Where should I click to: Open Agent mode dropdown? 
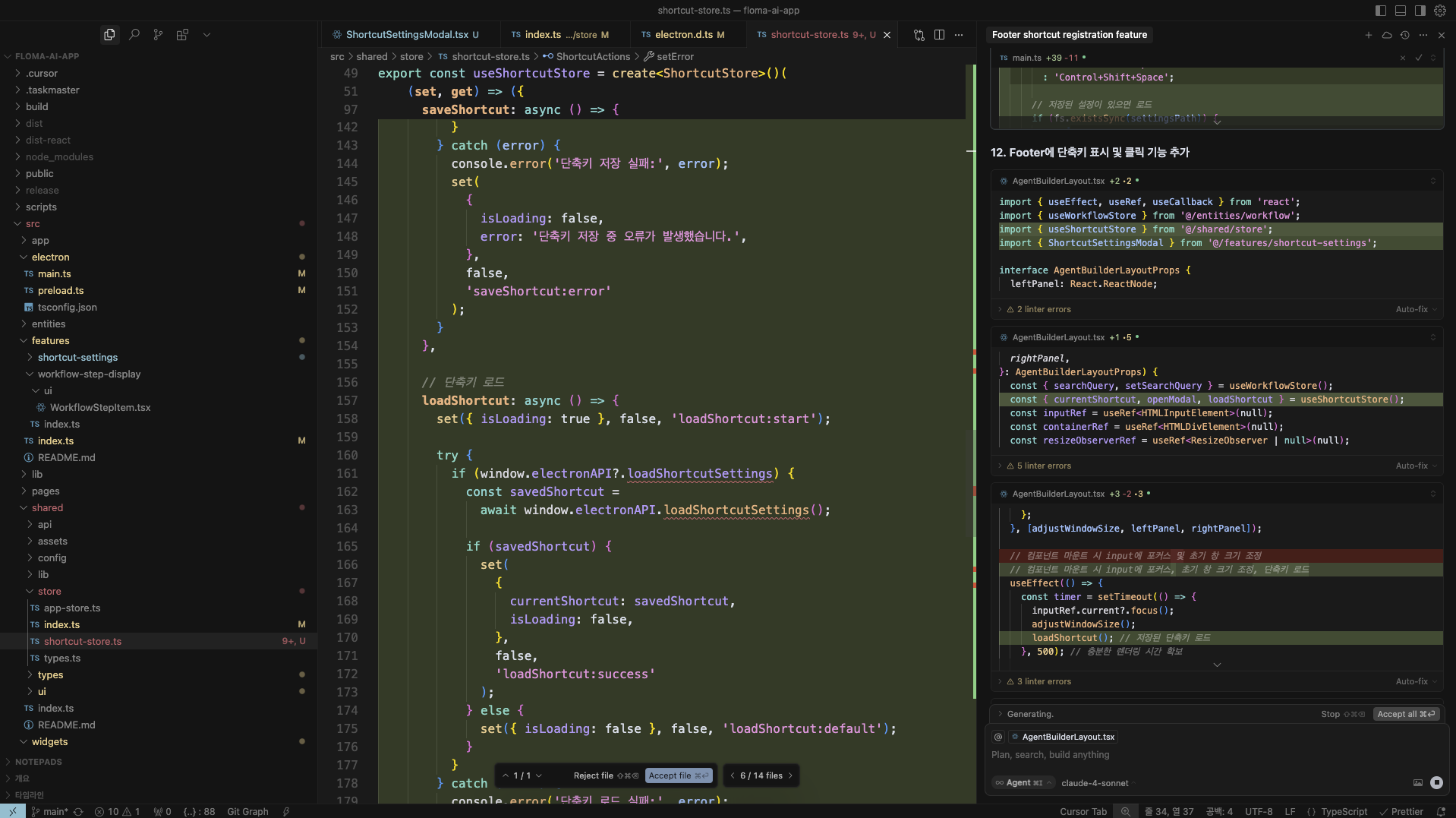pos(1023,783)
